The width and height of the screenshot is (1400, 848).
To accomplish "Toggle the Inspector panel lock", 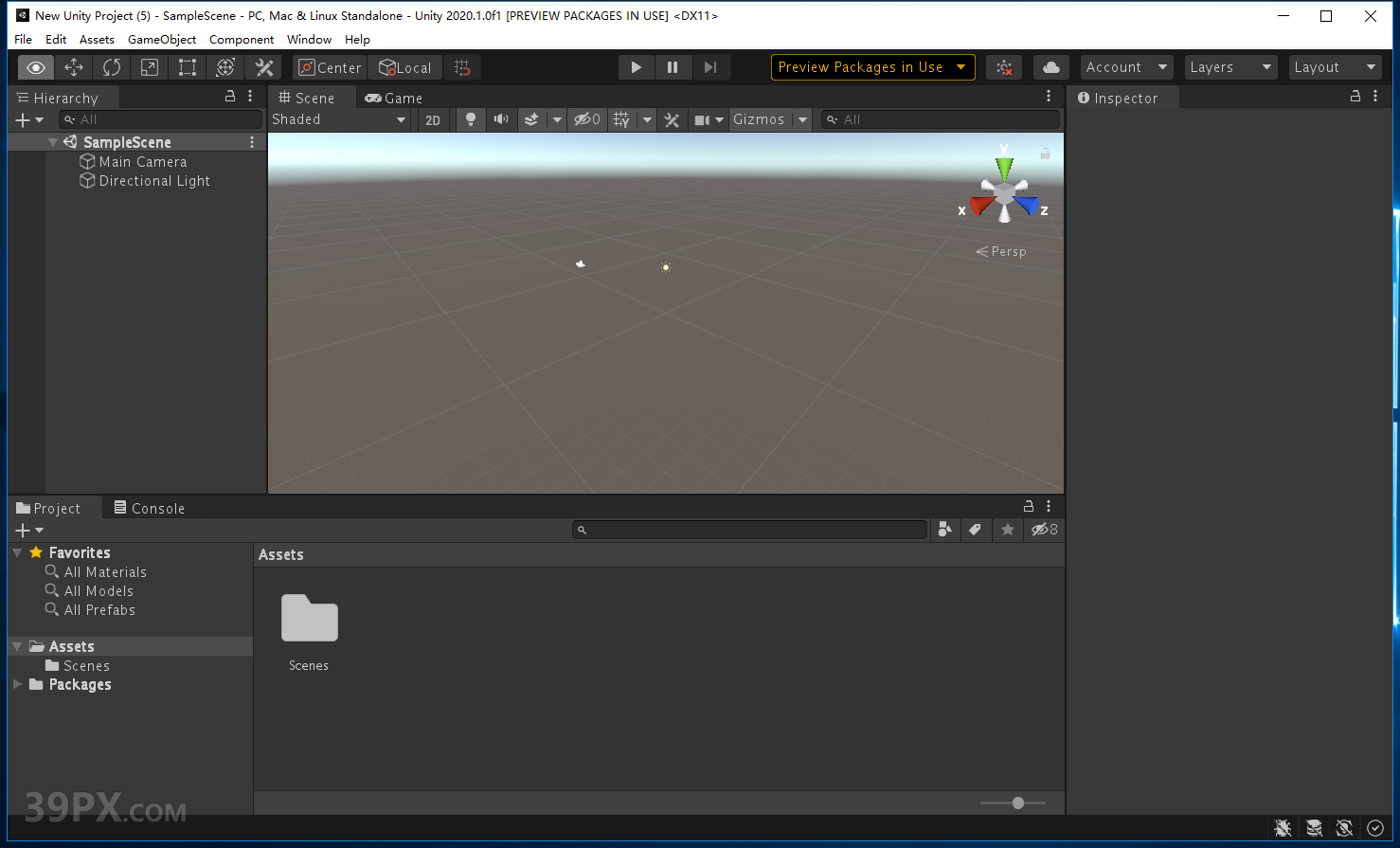I will pyautogui.click(x=1355, y=96).
